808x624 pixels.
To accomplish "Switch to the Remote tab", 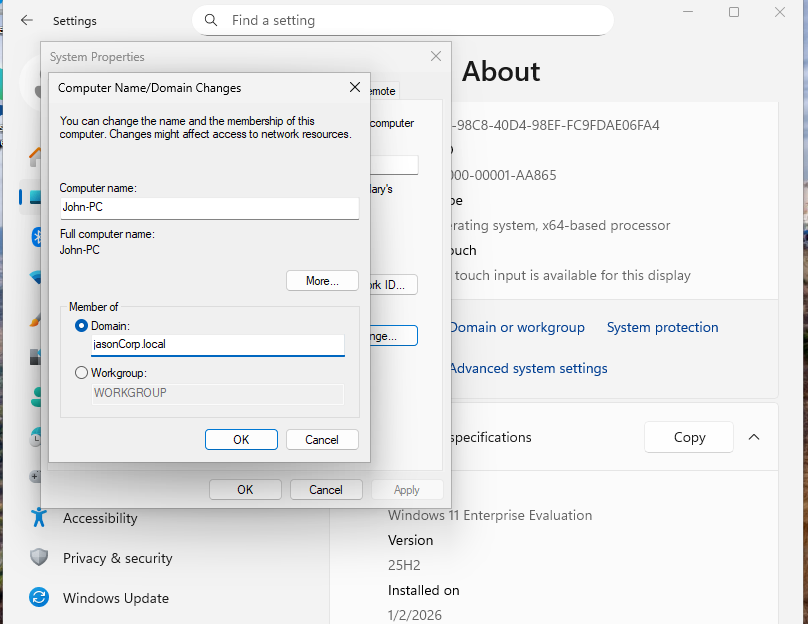I will click(384, 91).
